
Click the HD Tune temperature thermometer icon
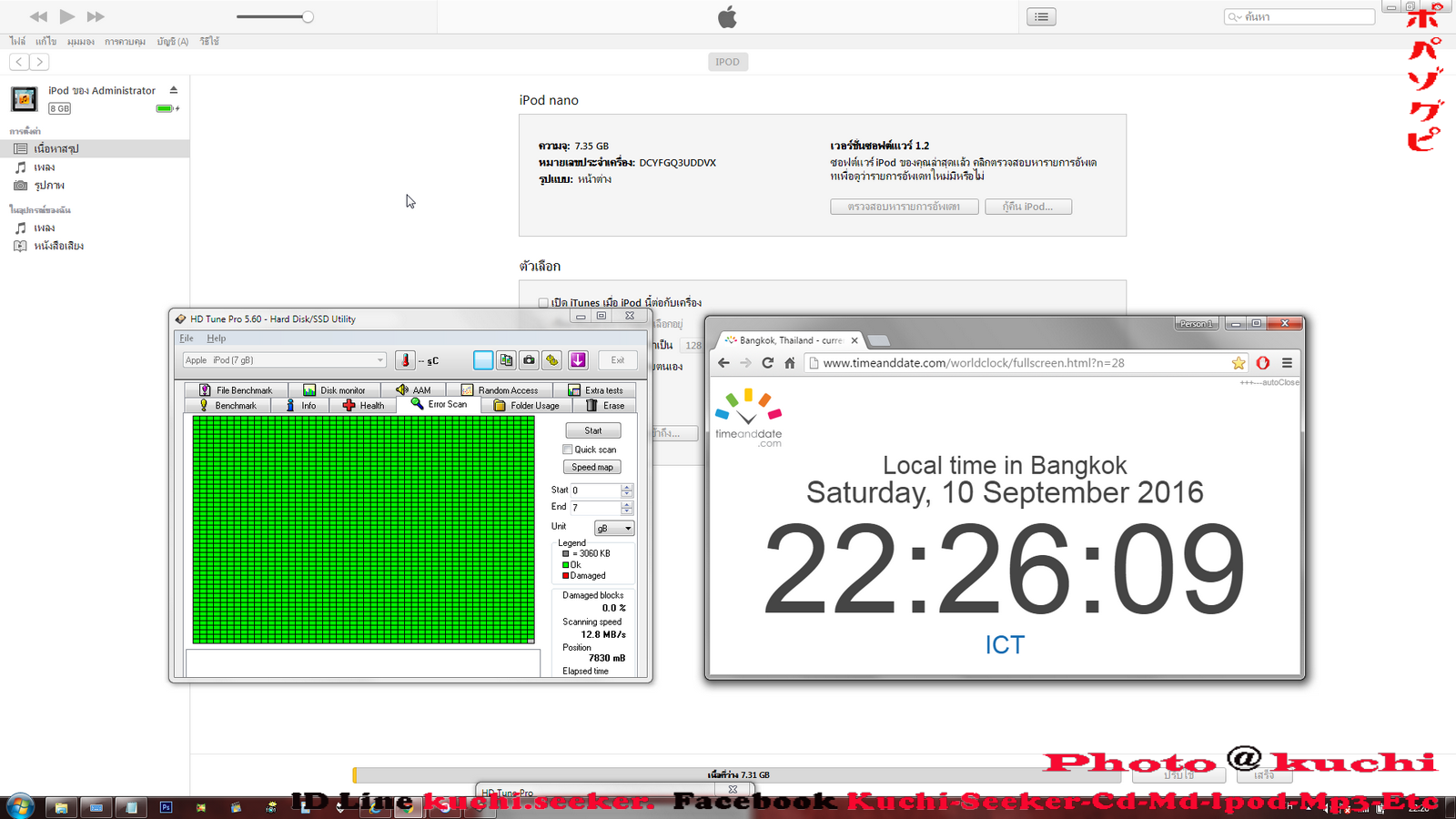point(405,360)
